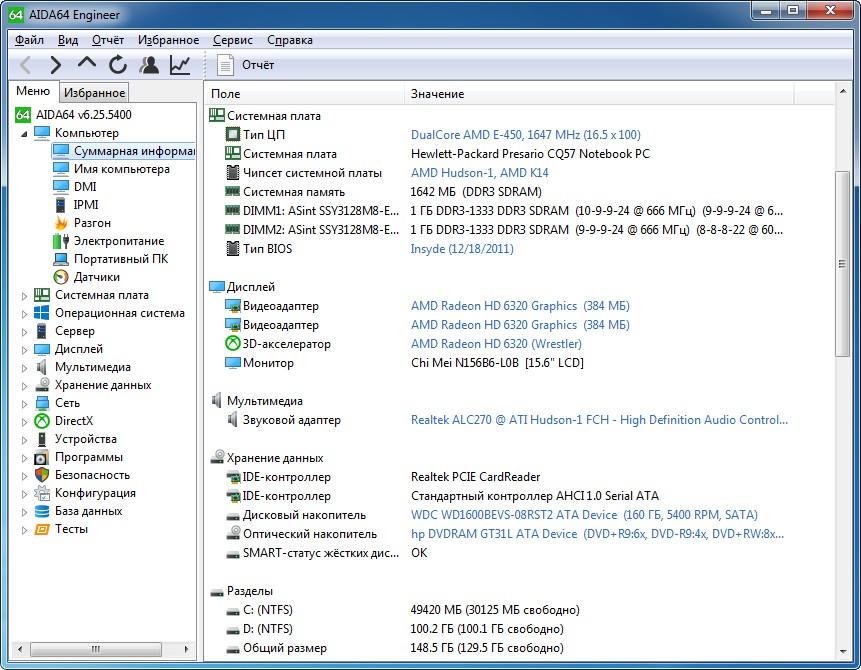Open the graph chart toolbar icon
861x670 pixels.
point(180,65)
